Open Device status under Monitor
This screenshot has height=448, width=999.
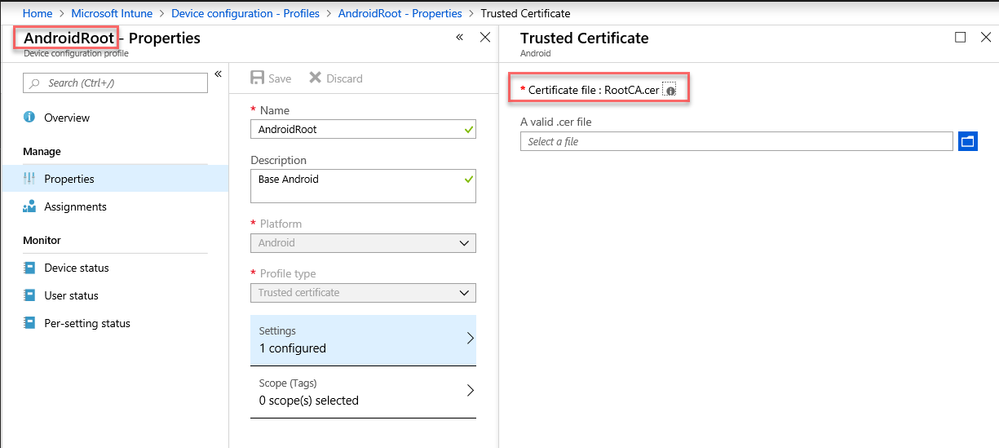(x=76, y=268)
